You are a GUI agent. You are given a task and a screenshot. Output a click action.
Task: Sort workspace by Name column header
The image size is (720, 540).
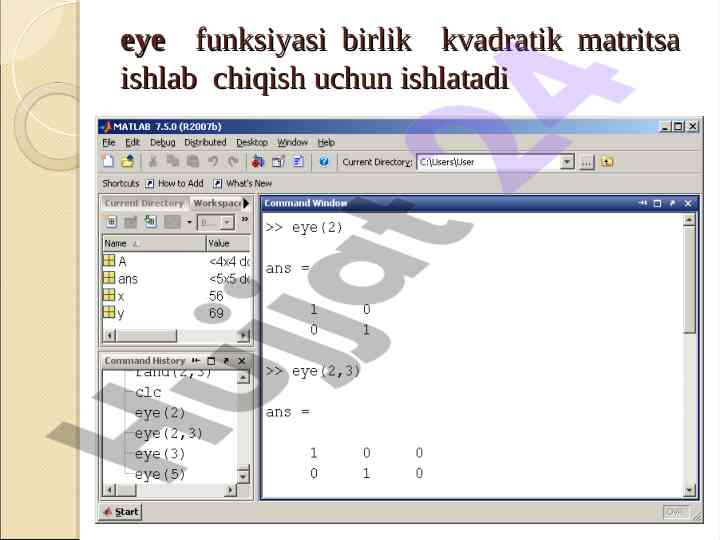click(x=154, y=243)
